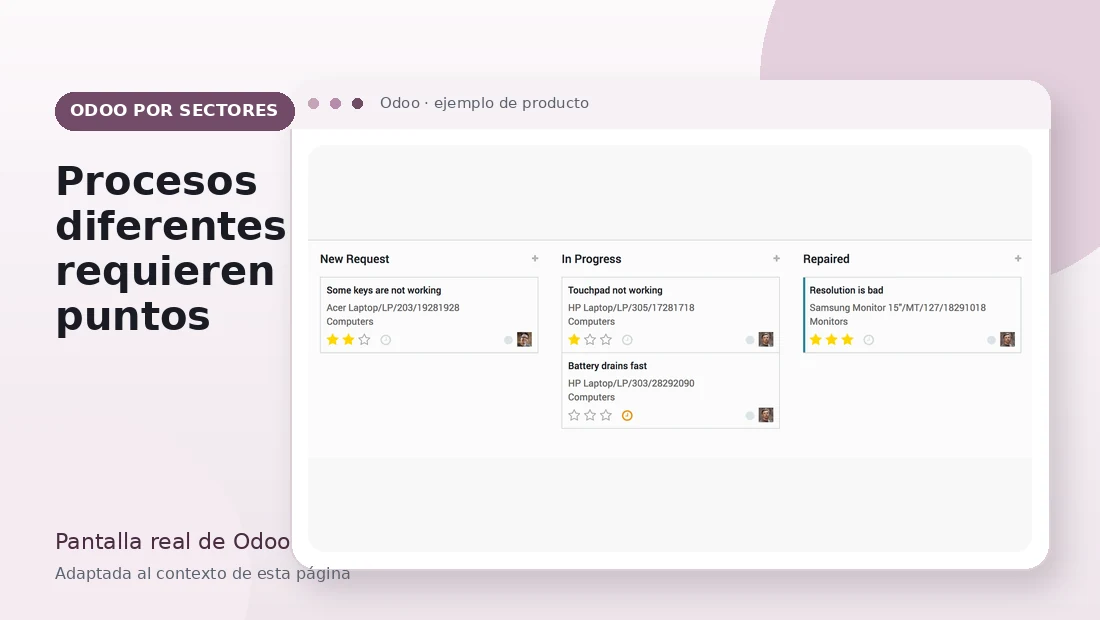
Task: Open activity clock on Some keys card
Action: click(x=386, y=339)
